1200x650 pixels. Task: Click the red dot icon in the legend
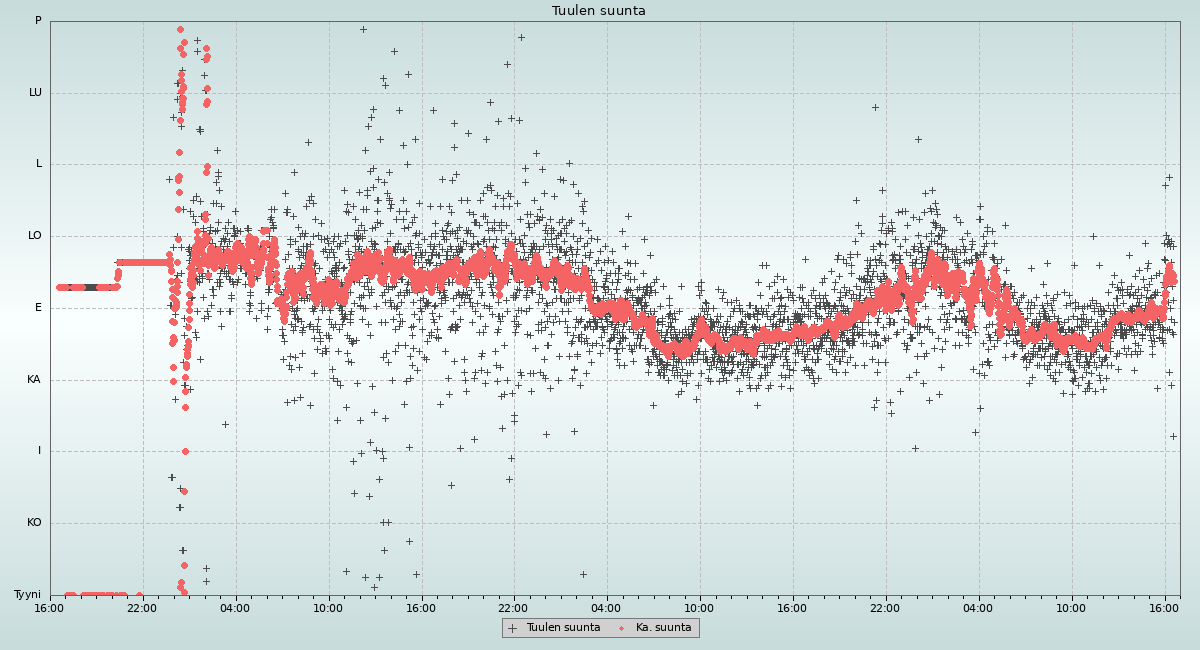coord(622,628)
